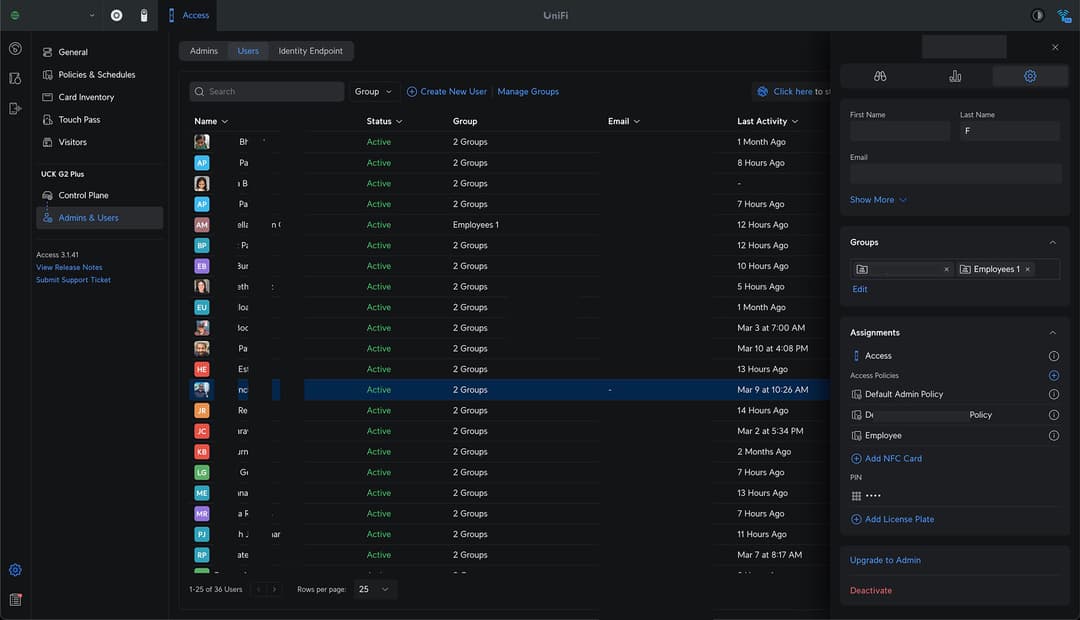Click Add NFC Card
The image size is (1080, 620).
[x=886, y=459]
